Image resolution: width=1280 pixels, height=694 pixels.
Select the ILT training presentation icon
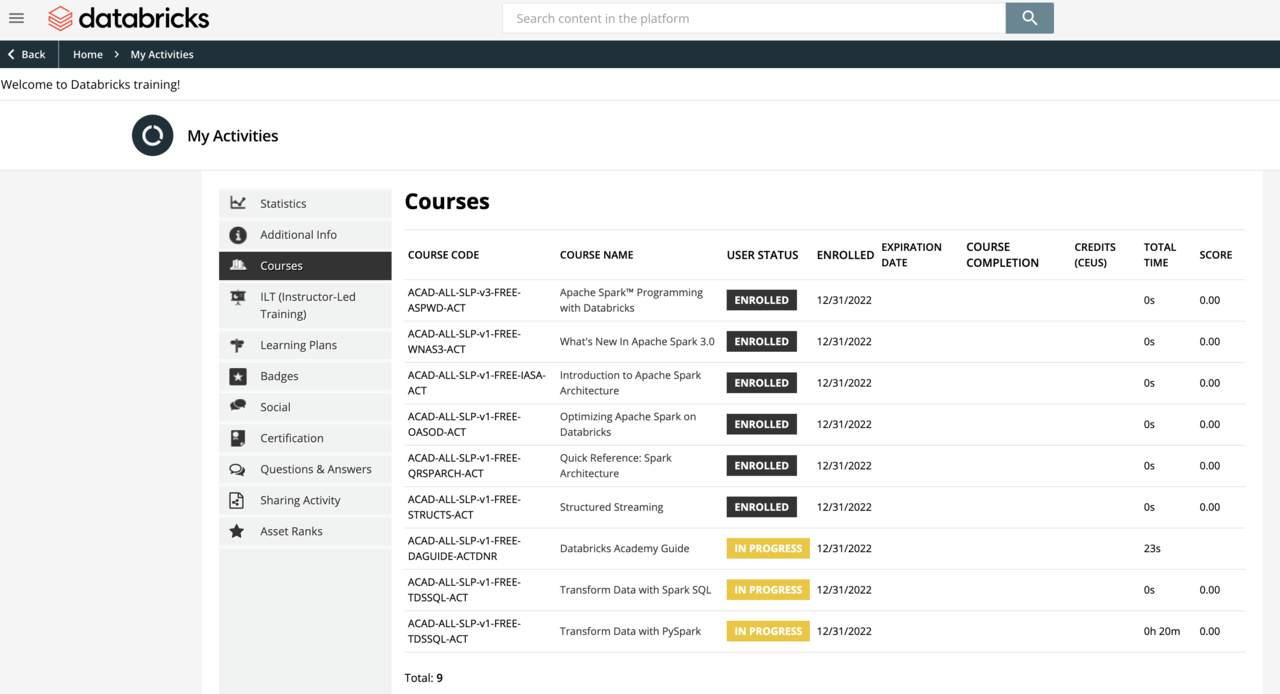click(238, 296)
